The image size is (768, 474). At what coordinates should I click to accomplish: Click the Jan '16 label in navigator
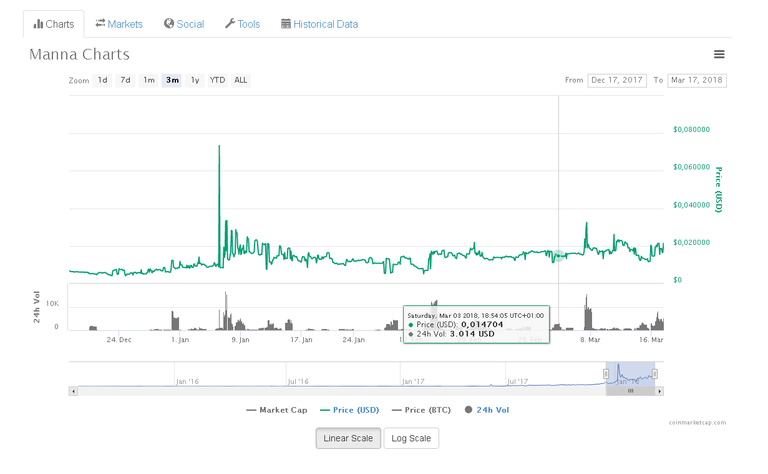click(x=187, y=381)
